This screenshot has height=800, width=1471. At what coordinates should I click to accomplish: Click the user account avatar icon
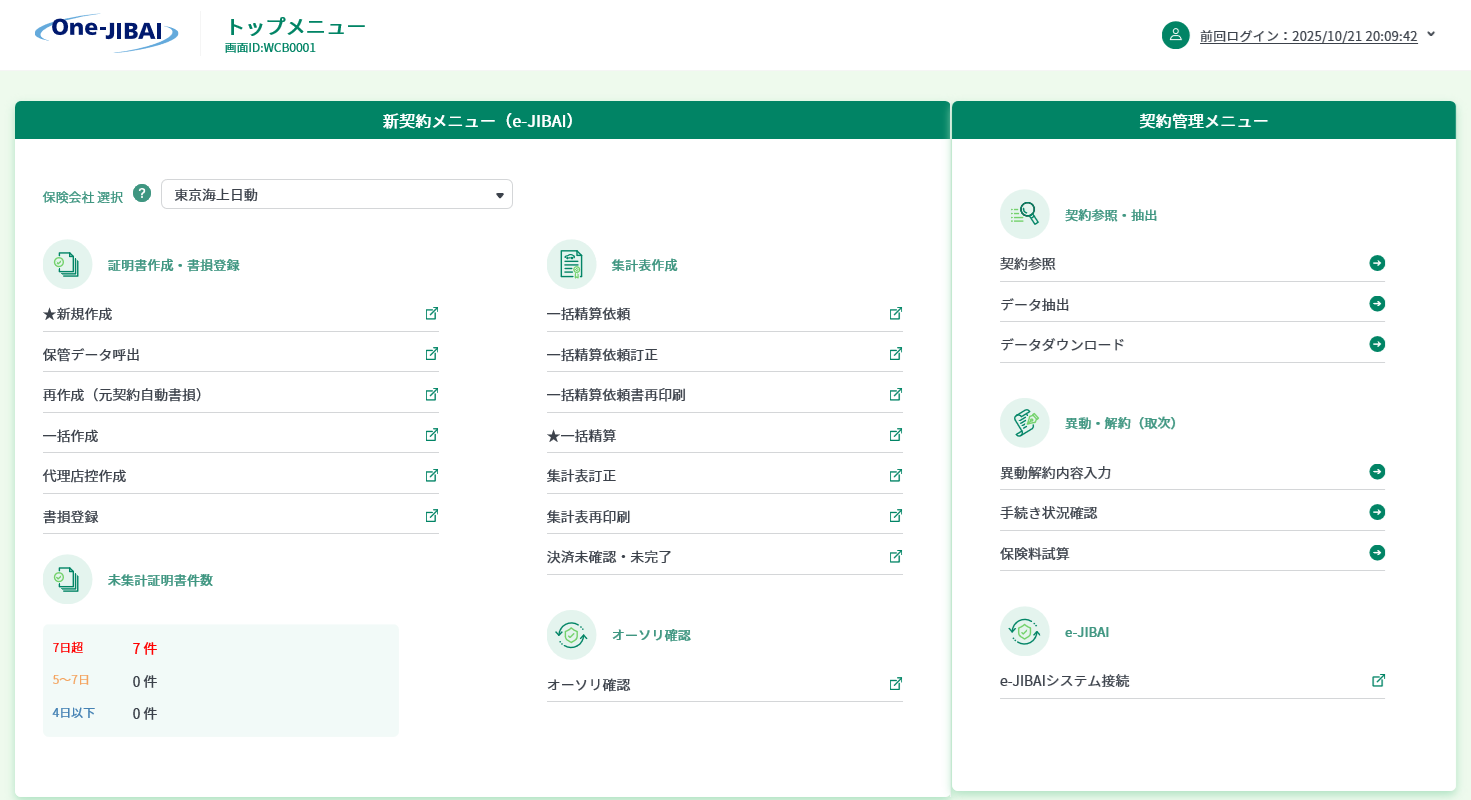1175,35
